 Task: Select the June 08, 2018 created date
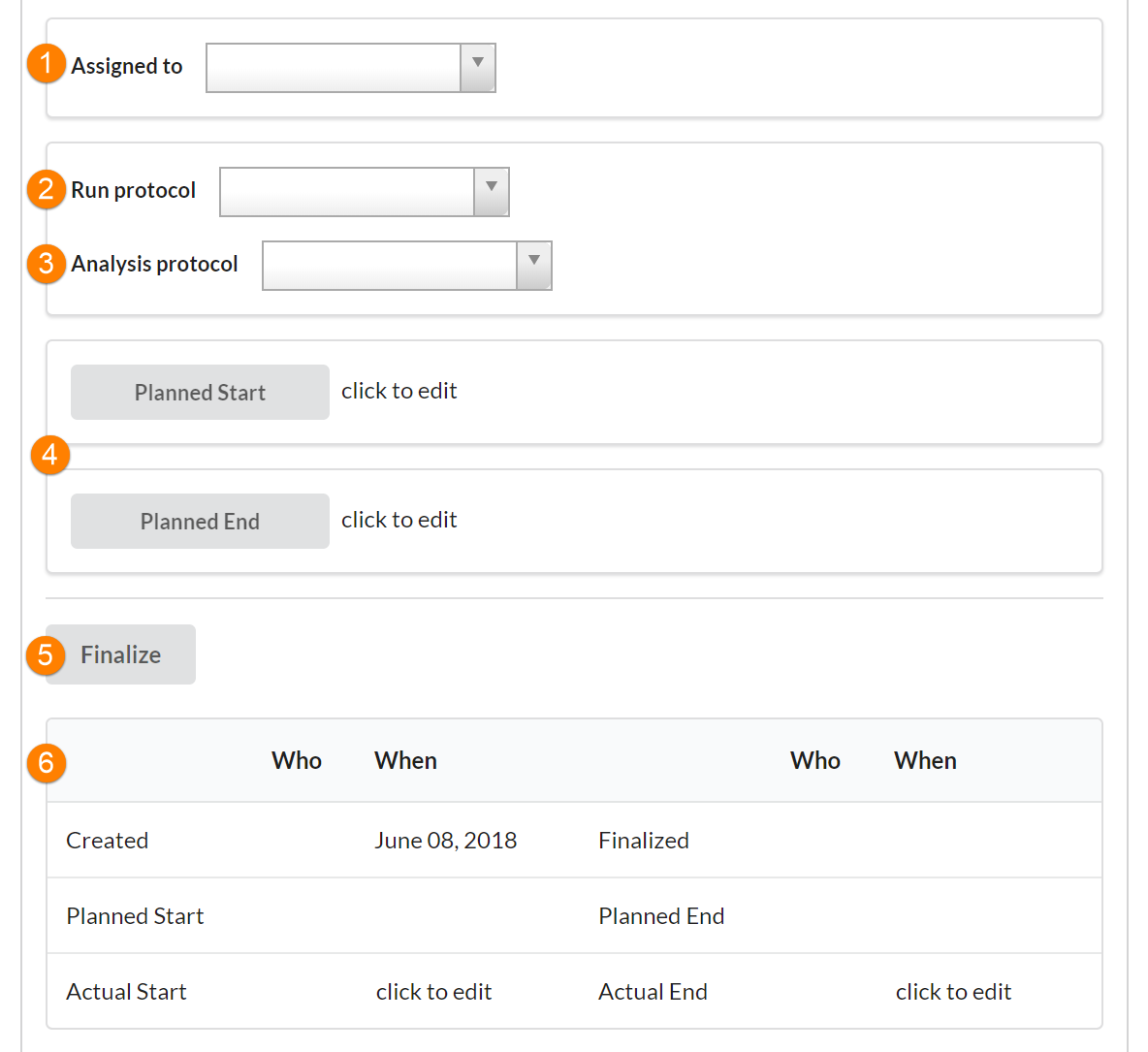pos(445,841)
